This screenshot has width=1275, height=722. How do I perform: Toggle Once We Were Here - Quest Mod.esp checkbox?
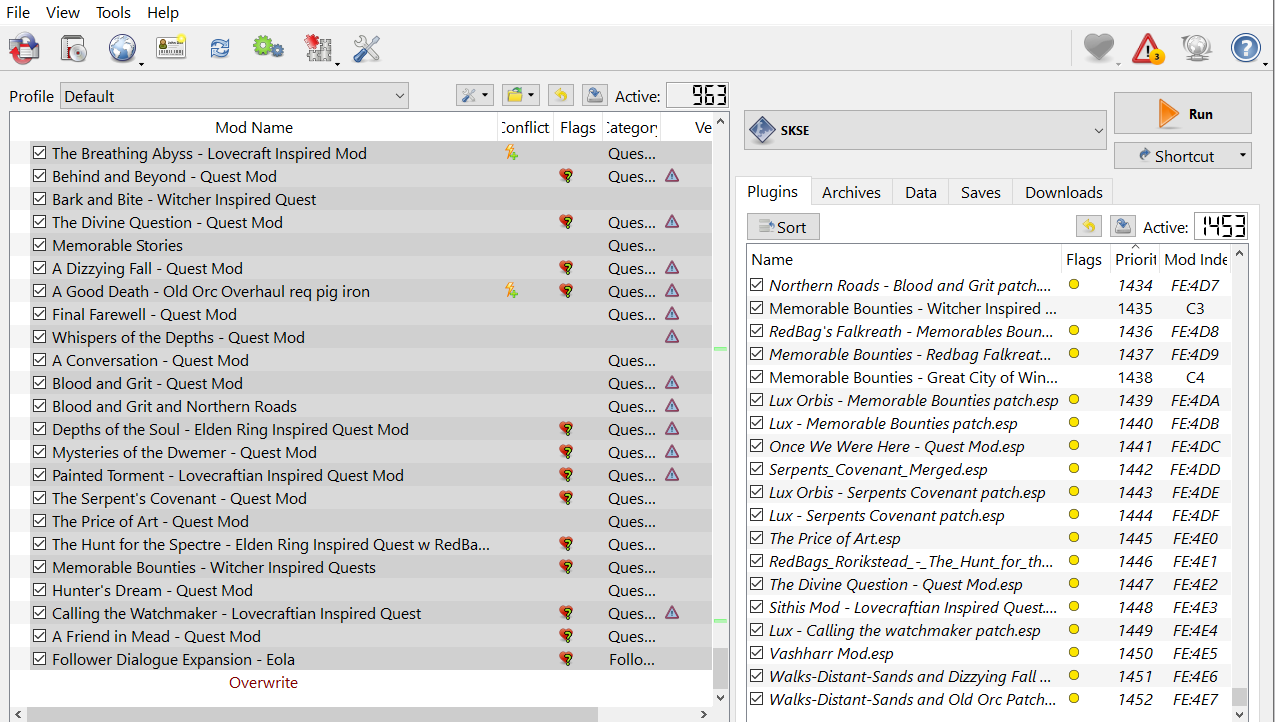click(x=757, y=446)
